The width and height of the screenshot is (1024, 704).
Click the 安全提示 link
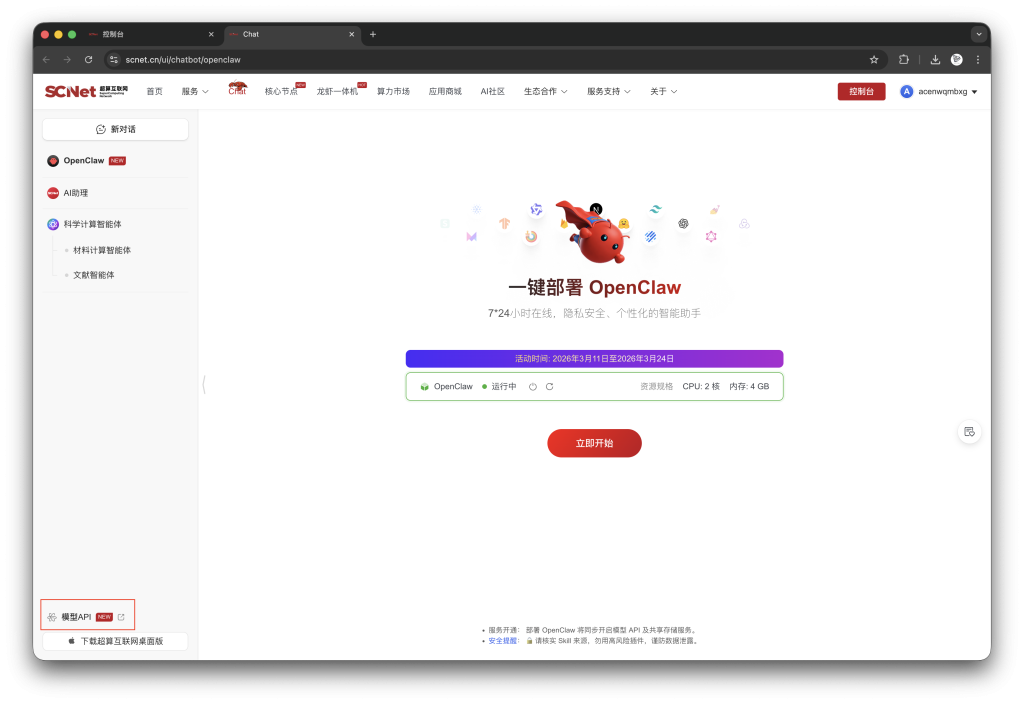click(502, 640)
